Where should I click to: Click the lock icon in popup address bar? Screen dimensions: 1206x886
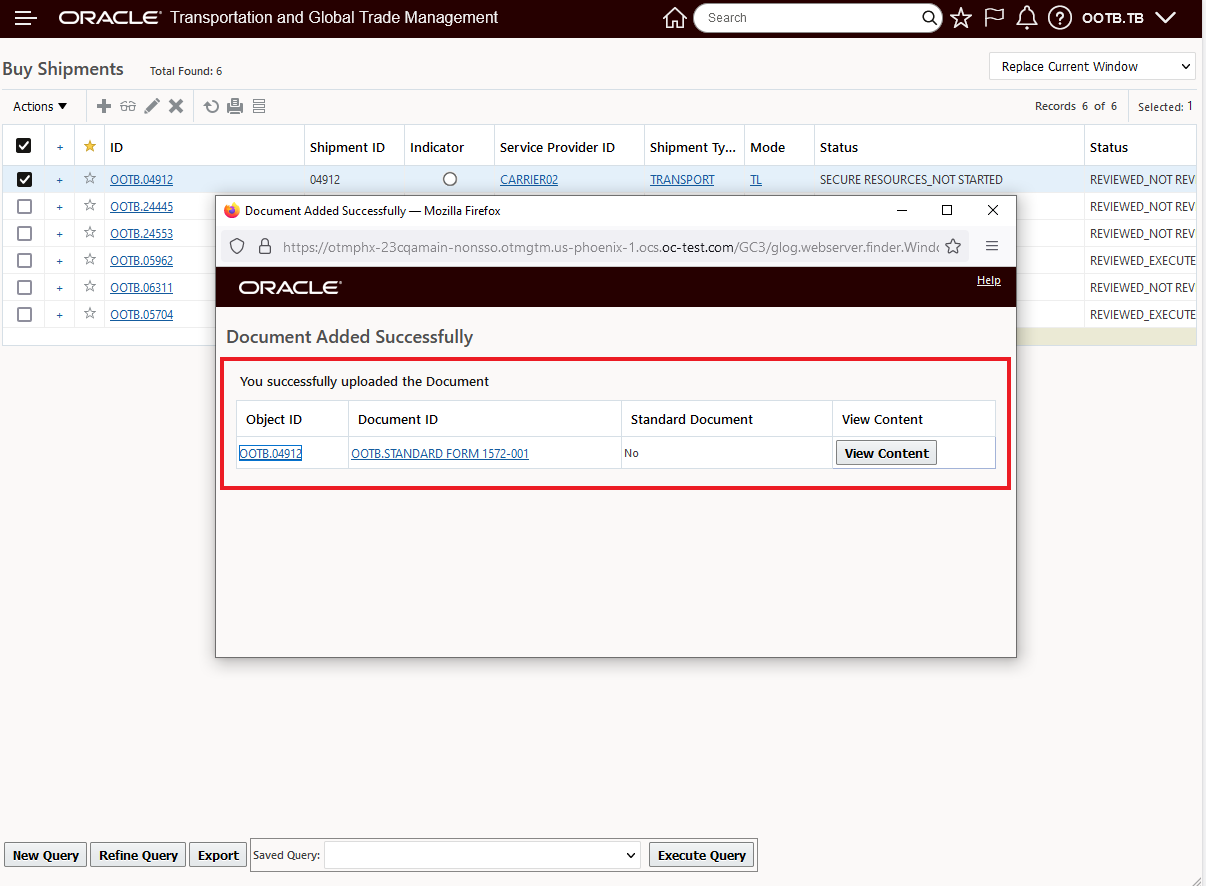[x=265, y=246]
